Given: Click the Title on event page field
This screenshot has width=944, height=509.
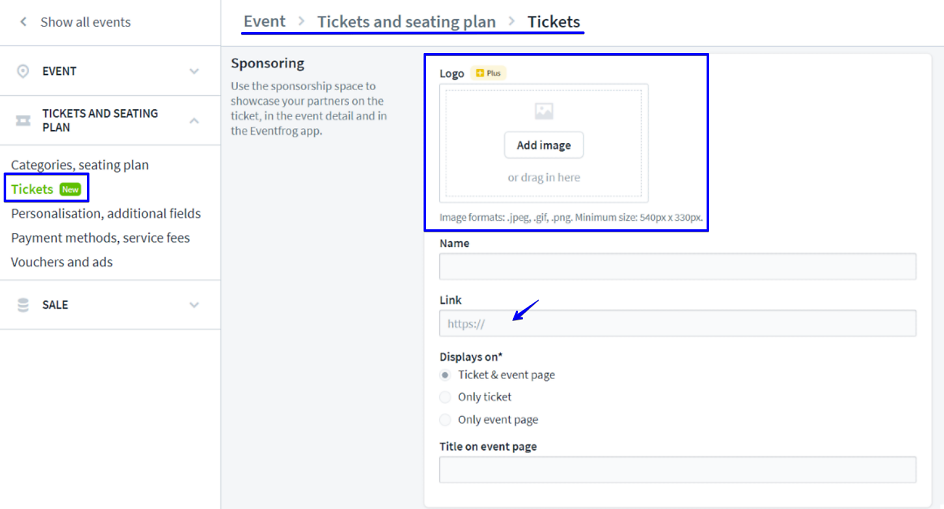Looking at the screenshot, I should coord(677,470).
